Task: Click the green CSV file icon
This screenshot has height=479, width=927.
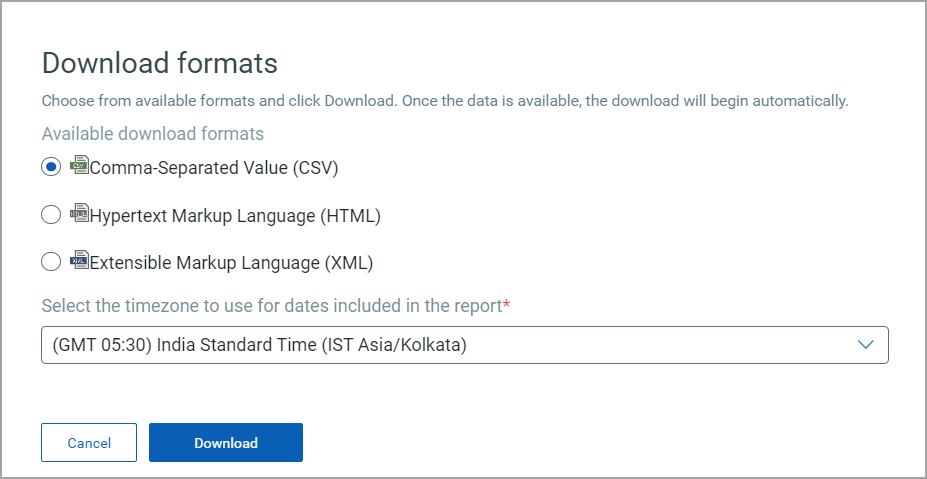Action: [79, 164]
